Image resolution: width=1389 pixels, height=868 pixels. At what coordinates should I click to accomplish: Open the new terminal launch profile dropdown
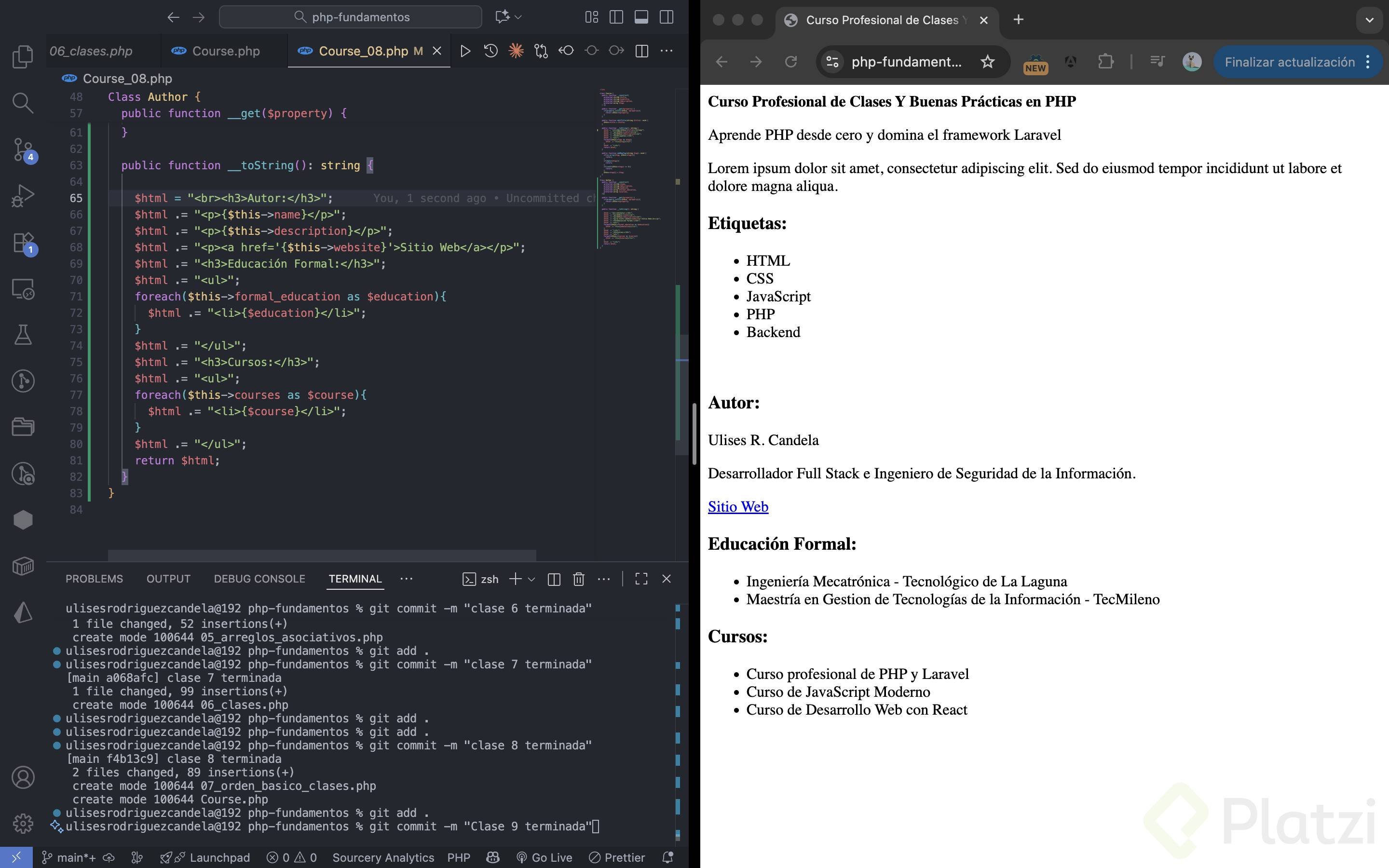tap(531, 579)
